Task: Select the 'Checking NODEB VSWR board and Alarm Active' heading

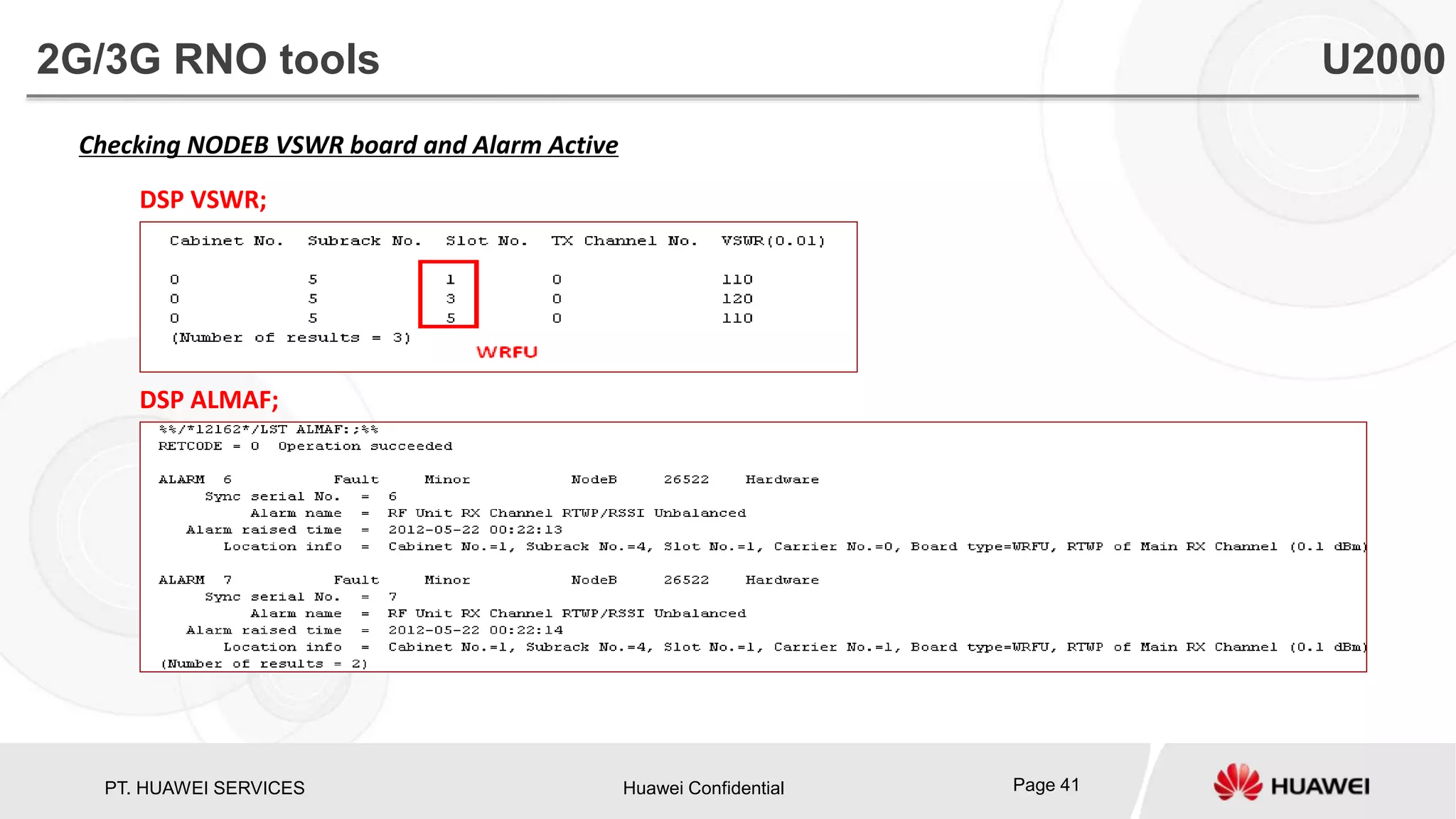Action: pyautogui.click(x=348, y=145)
